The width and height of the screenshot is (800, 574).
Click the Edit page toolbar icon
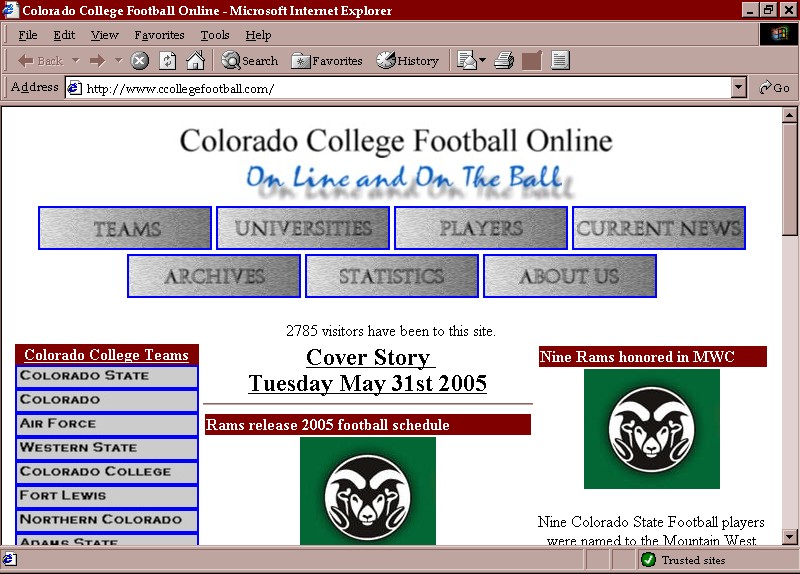pyautogui.click(x=531, y=61)
